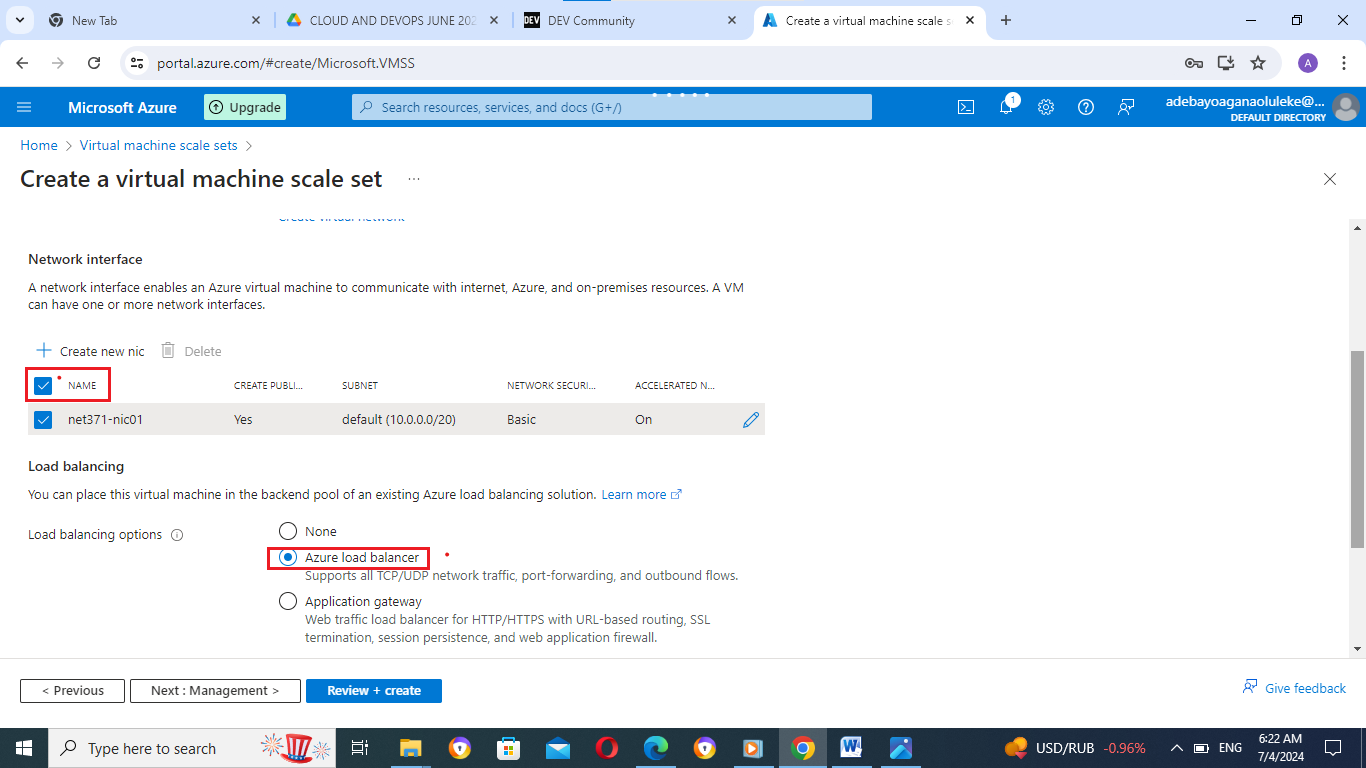Open the account avatar menu

point(1346,107)
